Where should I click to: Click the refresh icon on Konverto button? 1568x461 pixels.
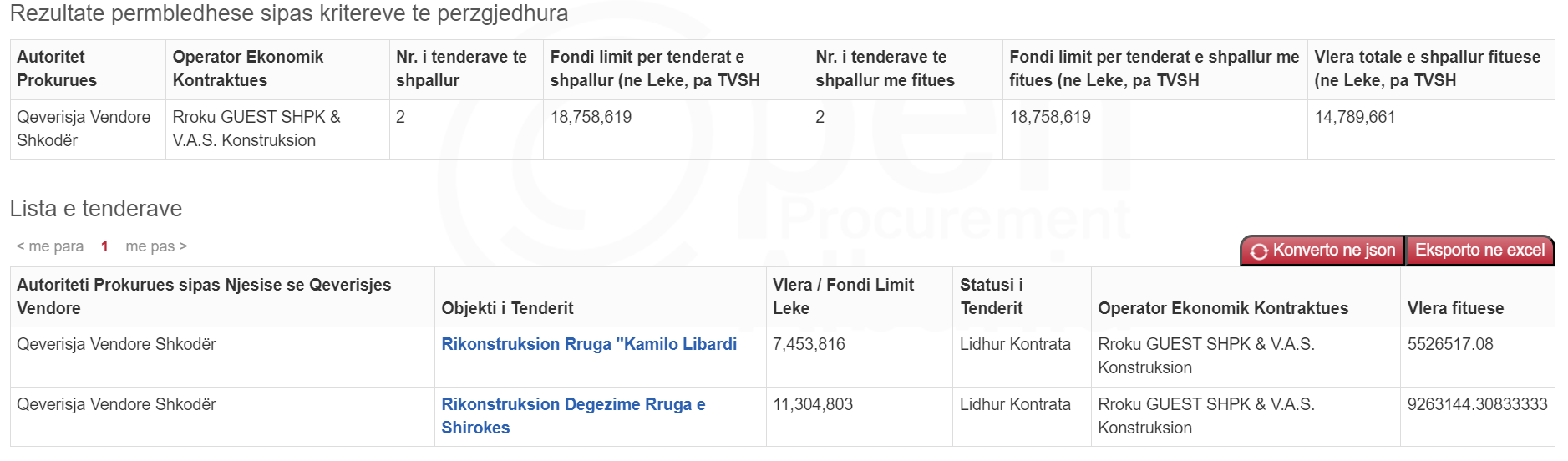[x=1259, y=251]
